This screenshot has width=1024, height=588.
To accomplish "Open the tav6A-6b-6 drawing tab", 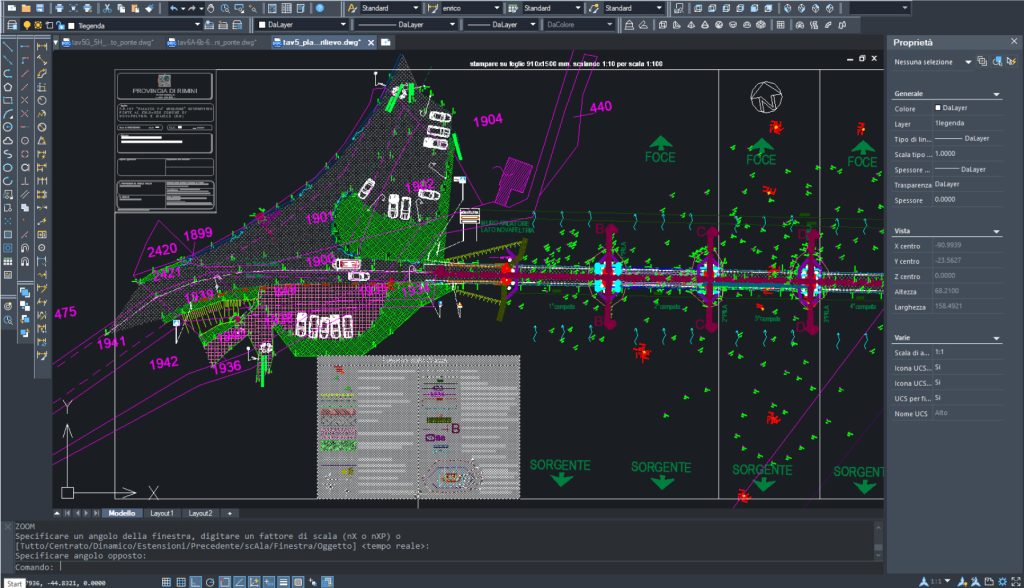I will 211,42.
